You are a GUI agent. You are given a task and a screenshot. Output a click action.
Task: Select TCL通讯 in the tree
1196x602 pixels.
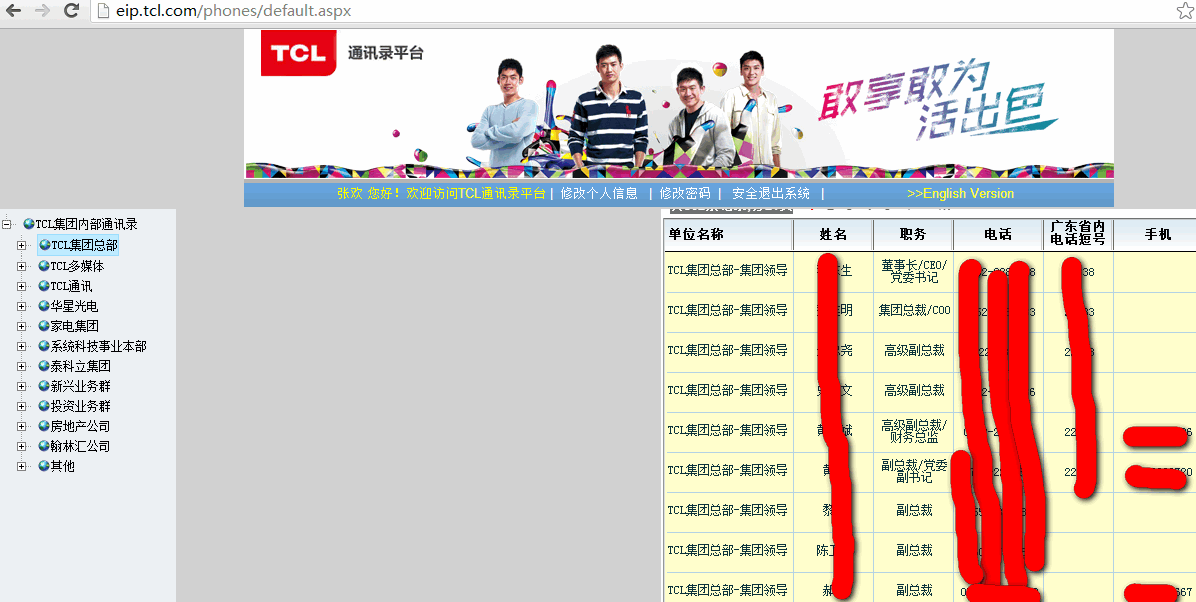(x=71, y=286)
